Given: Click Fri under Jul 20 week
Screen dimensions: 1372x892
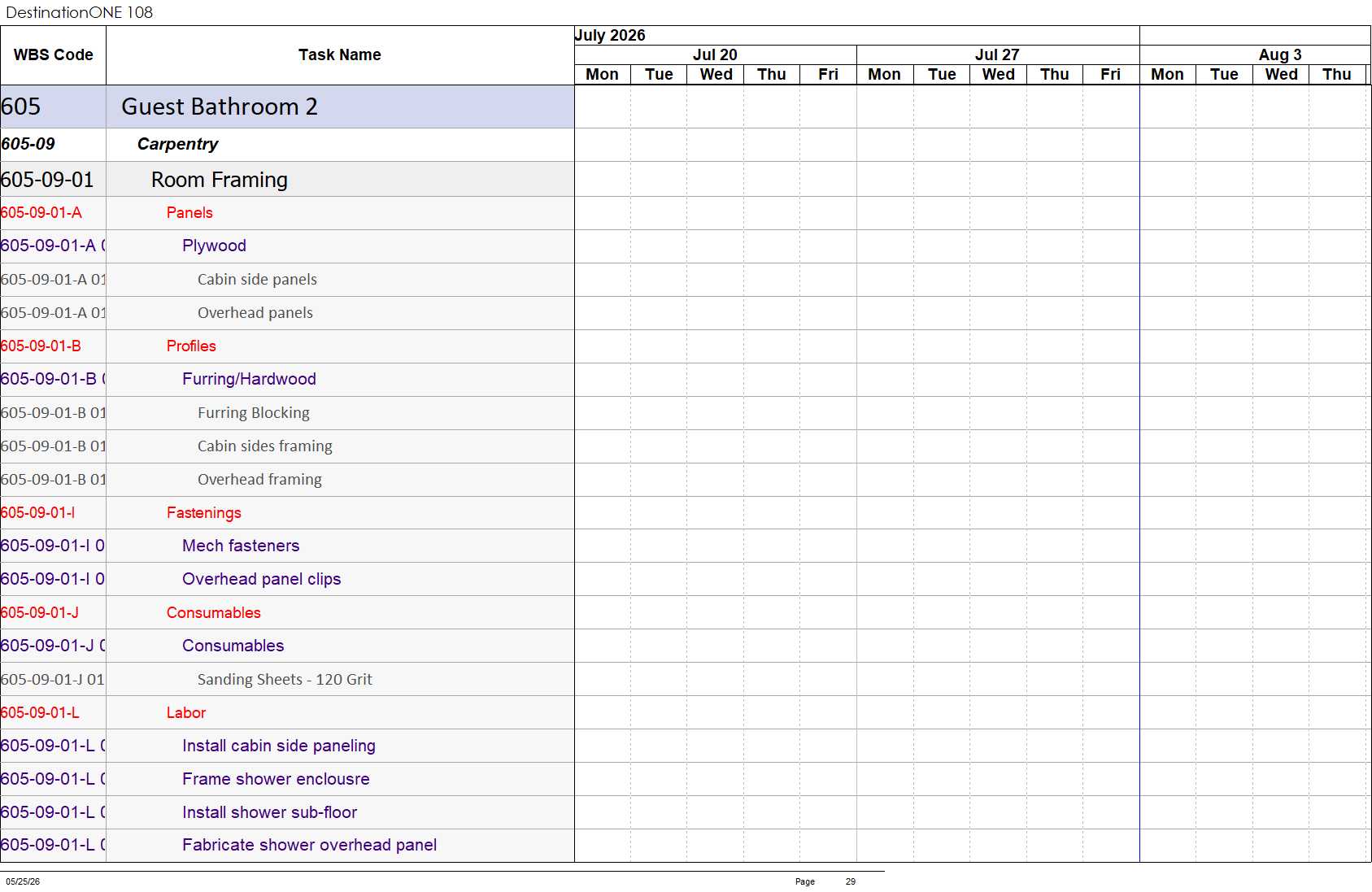Looking at the screenshot, I should 828,74.
